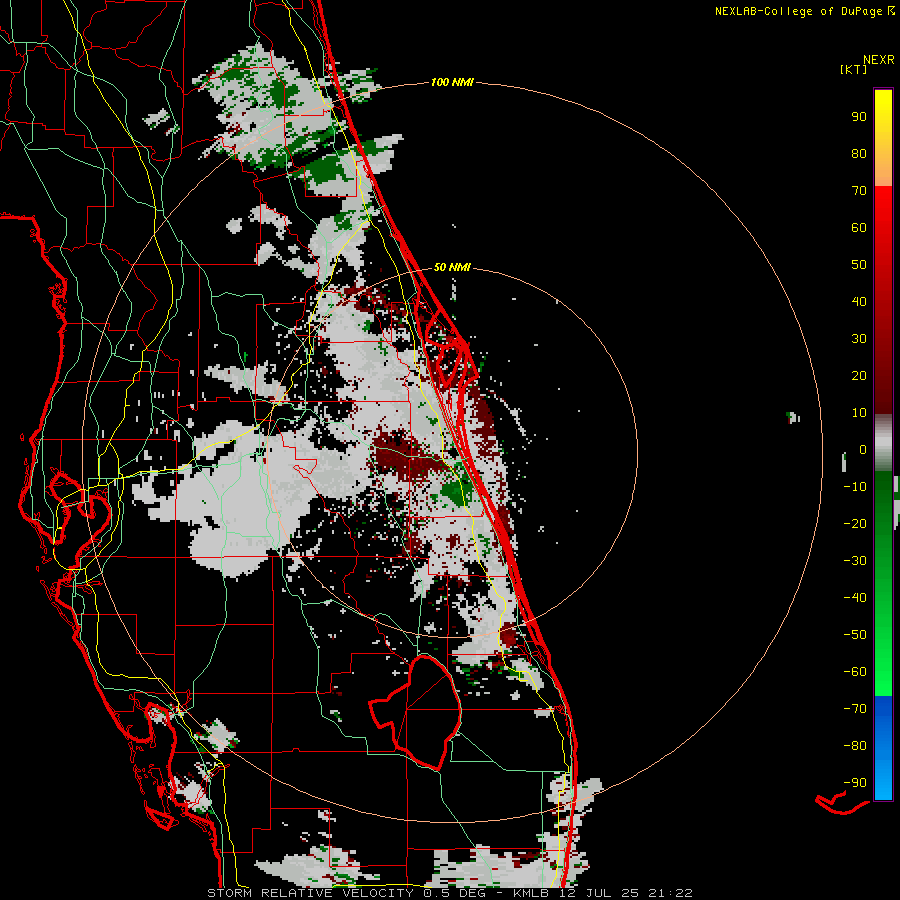
Task: Click the -60 value on the velocity scale
Action: point(855,672)
